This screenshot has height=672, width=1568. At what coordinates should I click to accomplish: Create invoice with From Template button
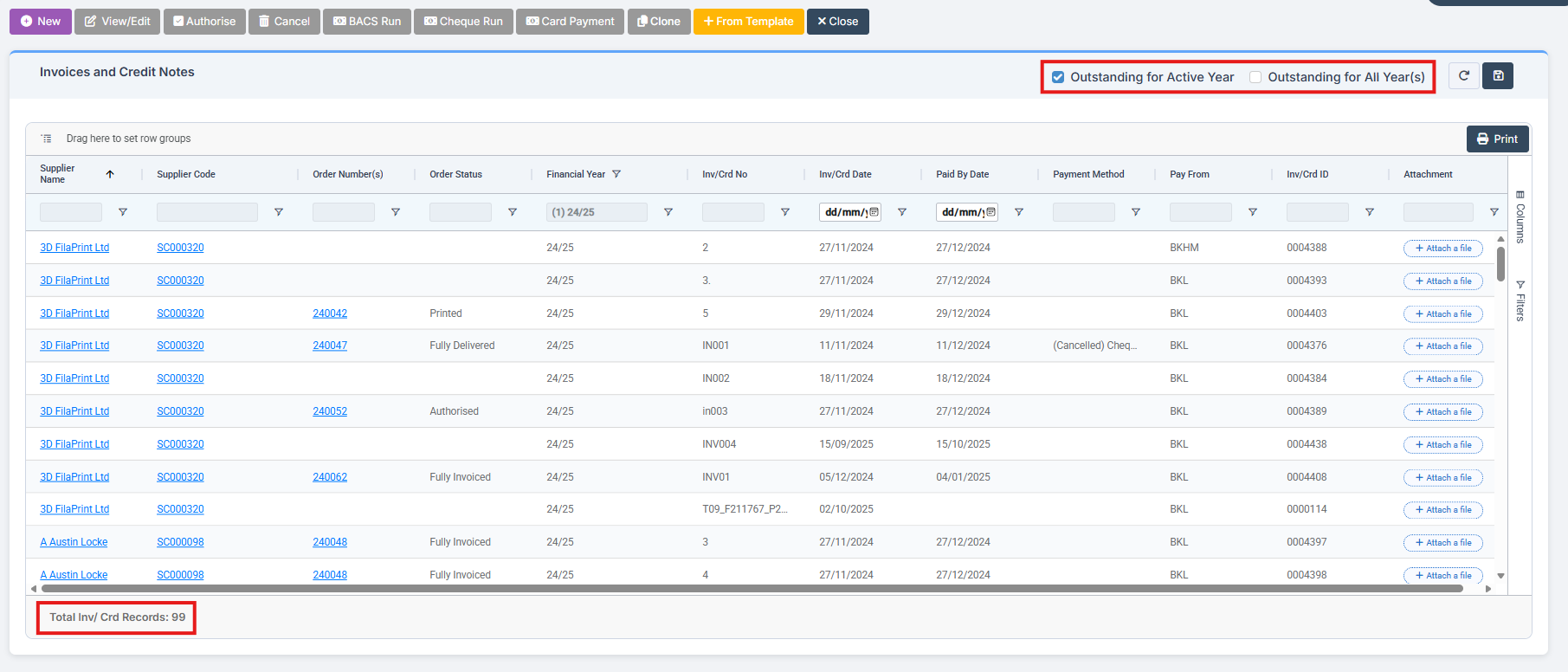[748, 22]
